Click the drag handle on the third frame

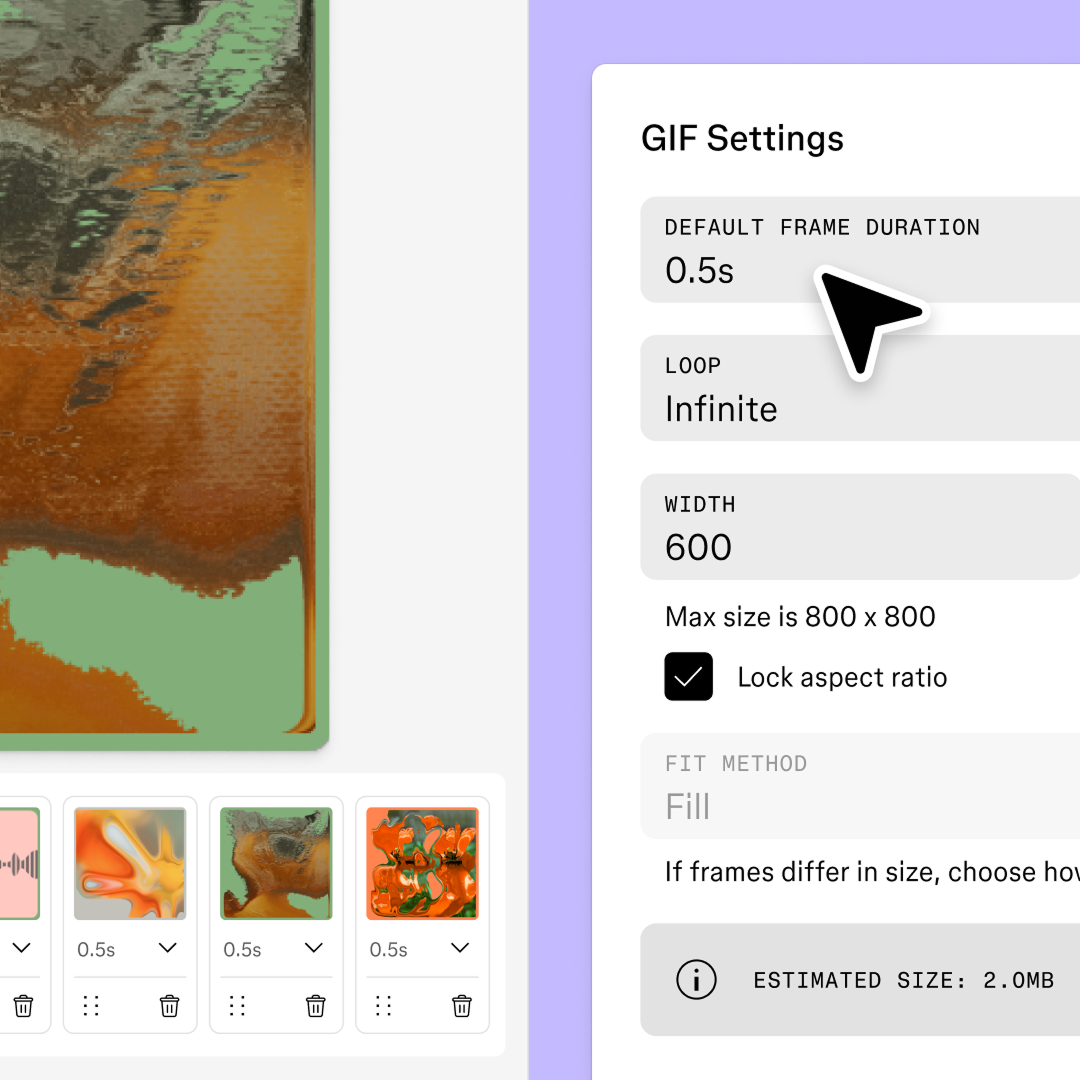pyautogui.click(x=237, y=1006)
